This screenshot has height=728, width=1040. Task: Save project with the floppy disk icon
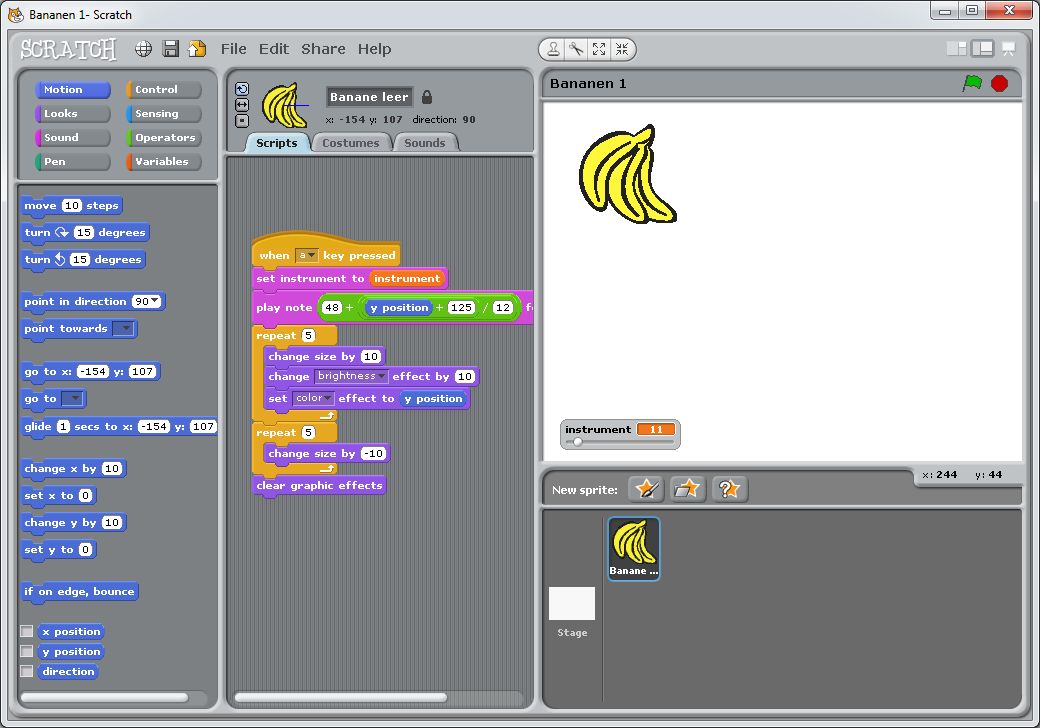click(171, 49)
